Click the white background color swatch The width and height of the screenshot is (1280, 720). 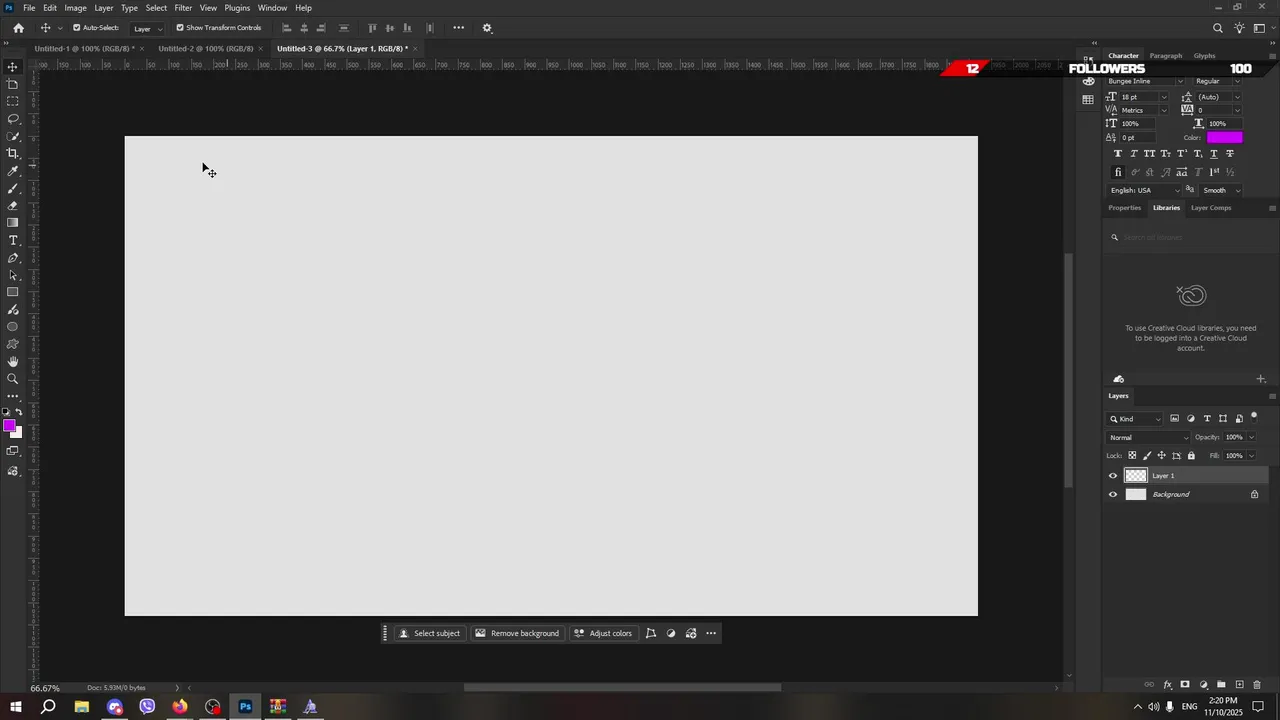17,434
